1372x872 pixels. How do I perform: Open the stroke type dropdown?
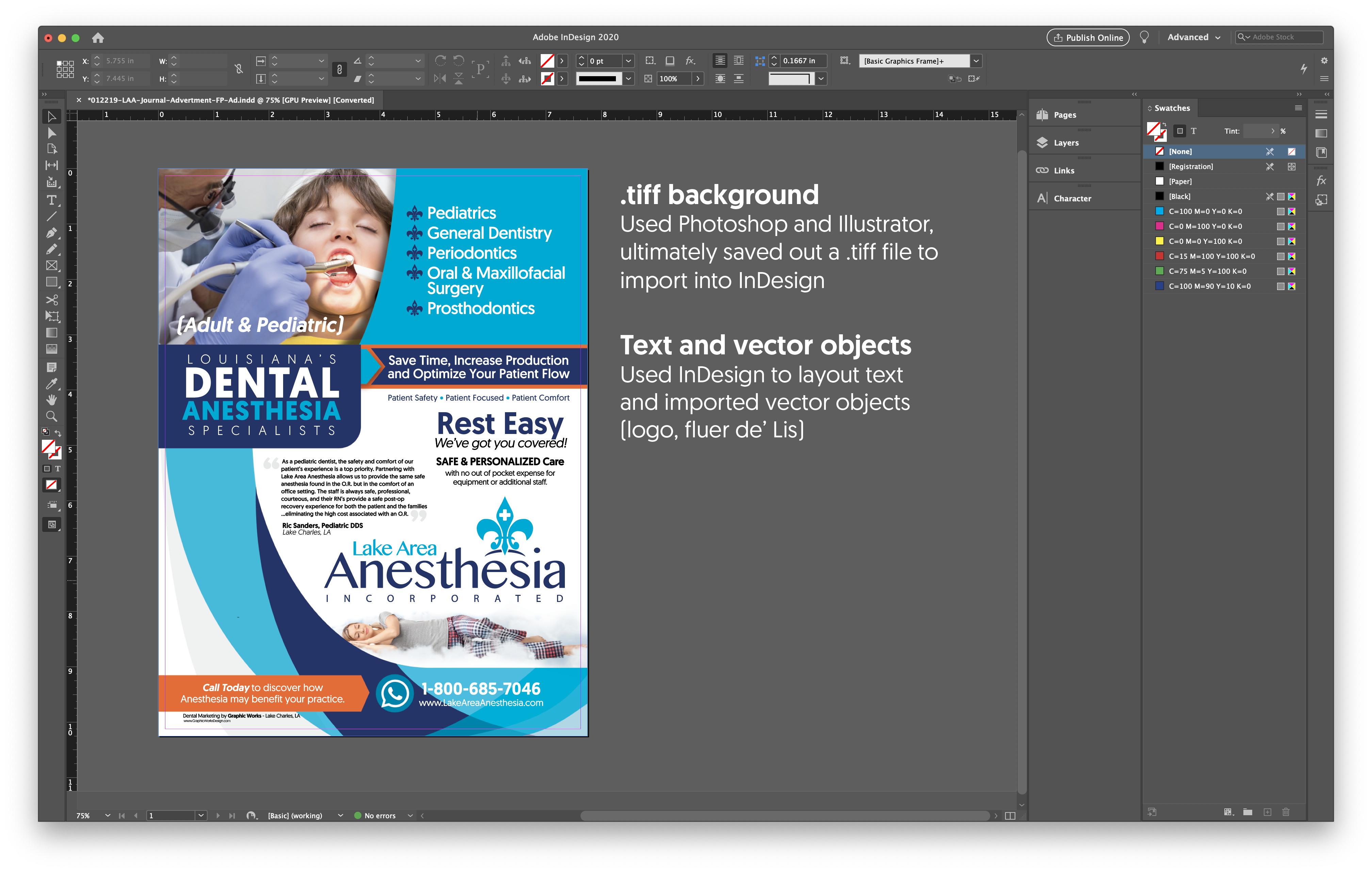(628, 79)
